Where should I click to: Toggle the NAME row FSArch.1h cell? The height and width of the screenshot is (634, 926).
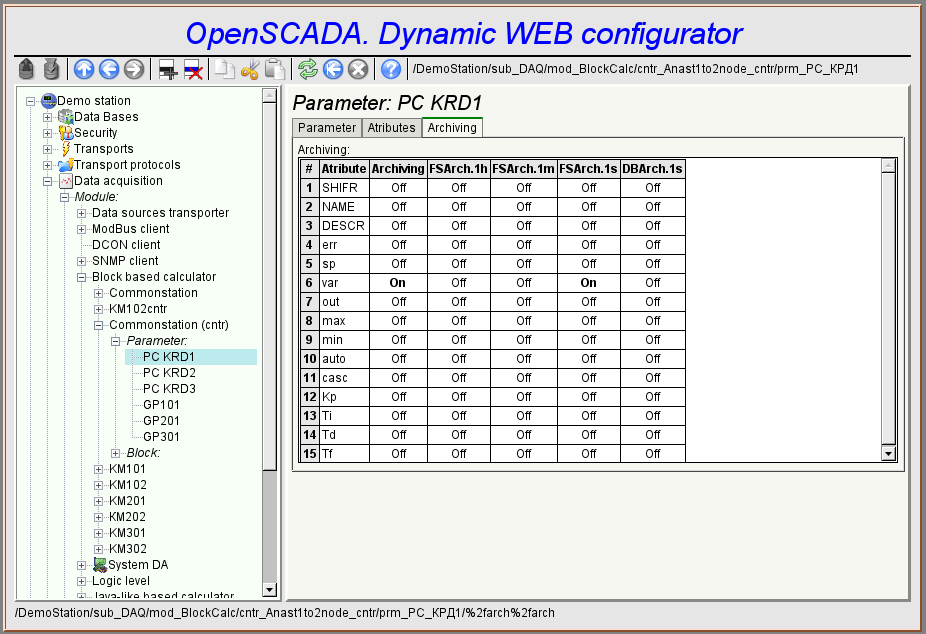pos(459,207)
